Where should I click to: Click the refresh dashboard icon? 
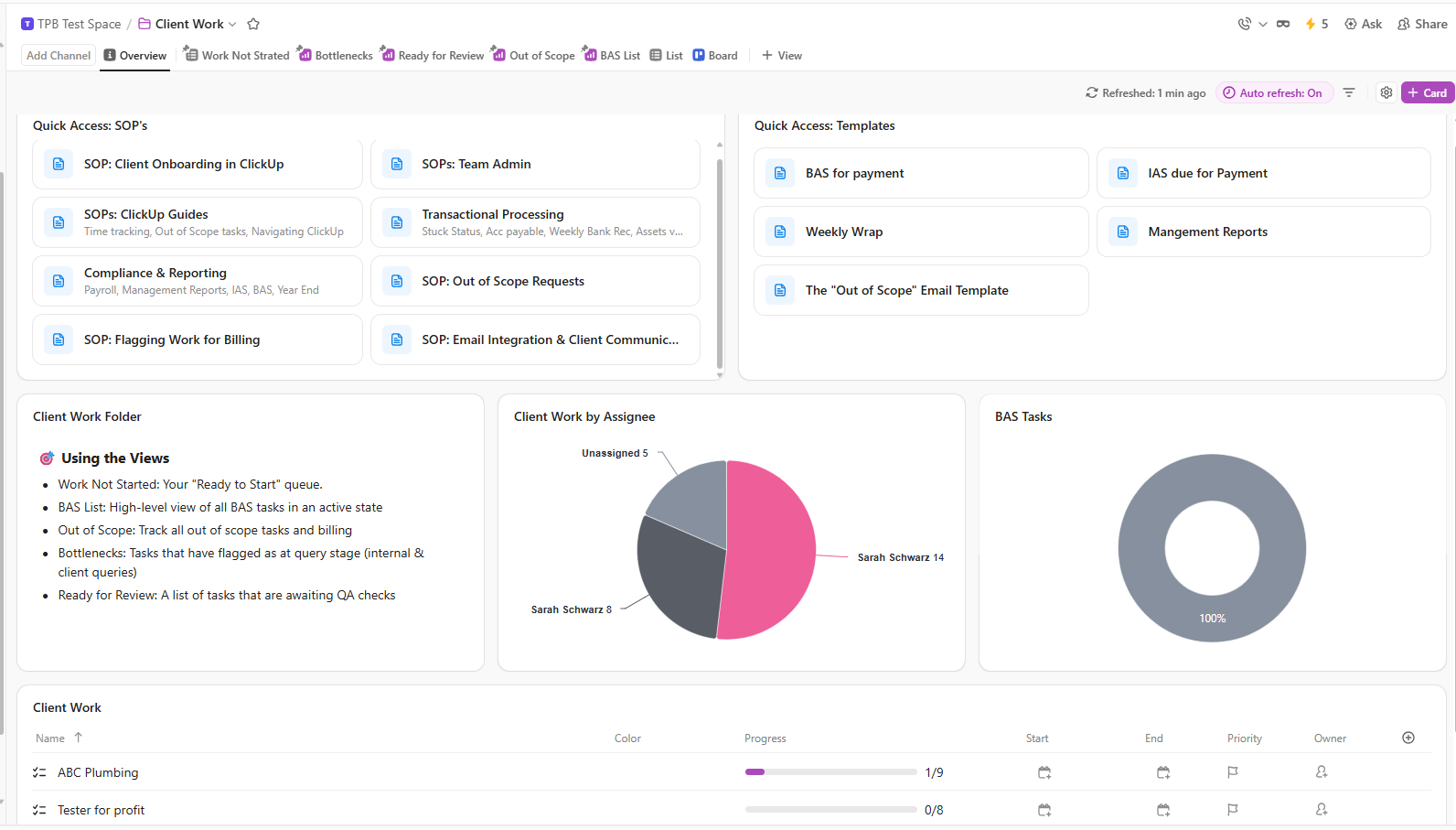tap(1092, 92)
